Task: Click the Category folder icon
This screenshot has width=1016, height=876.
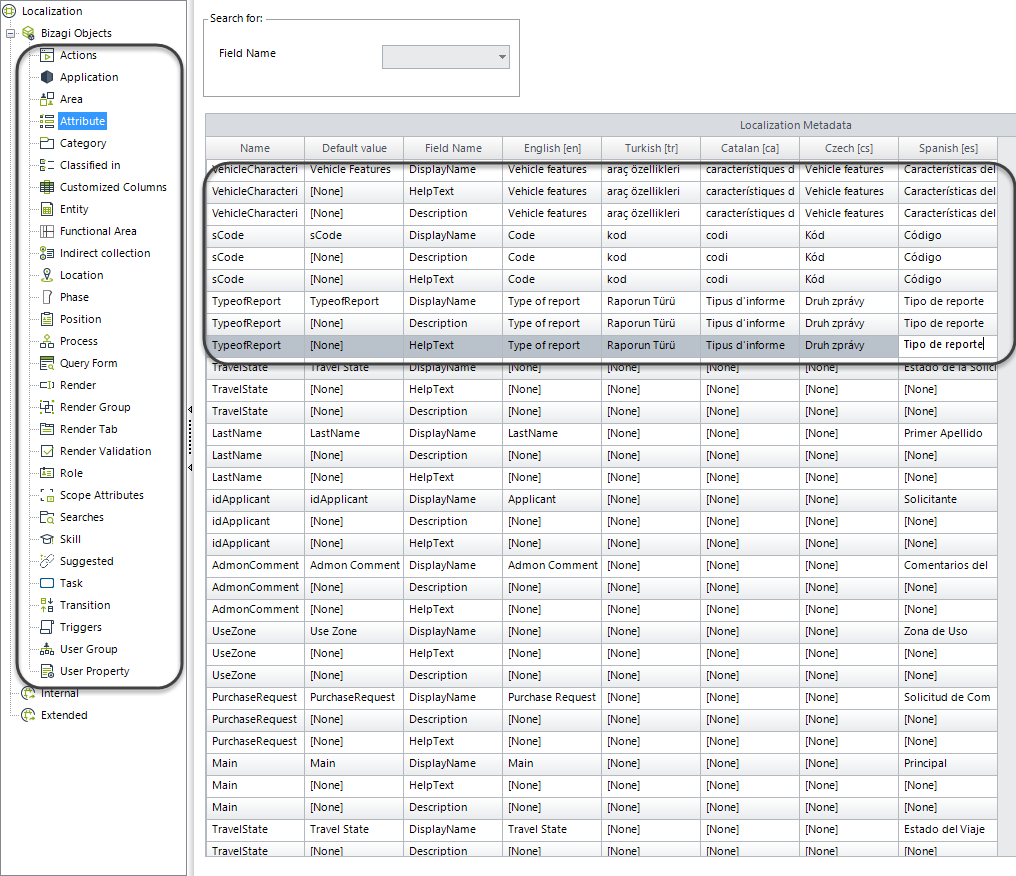Action: (x=47, y=143)
